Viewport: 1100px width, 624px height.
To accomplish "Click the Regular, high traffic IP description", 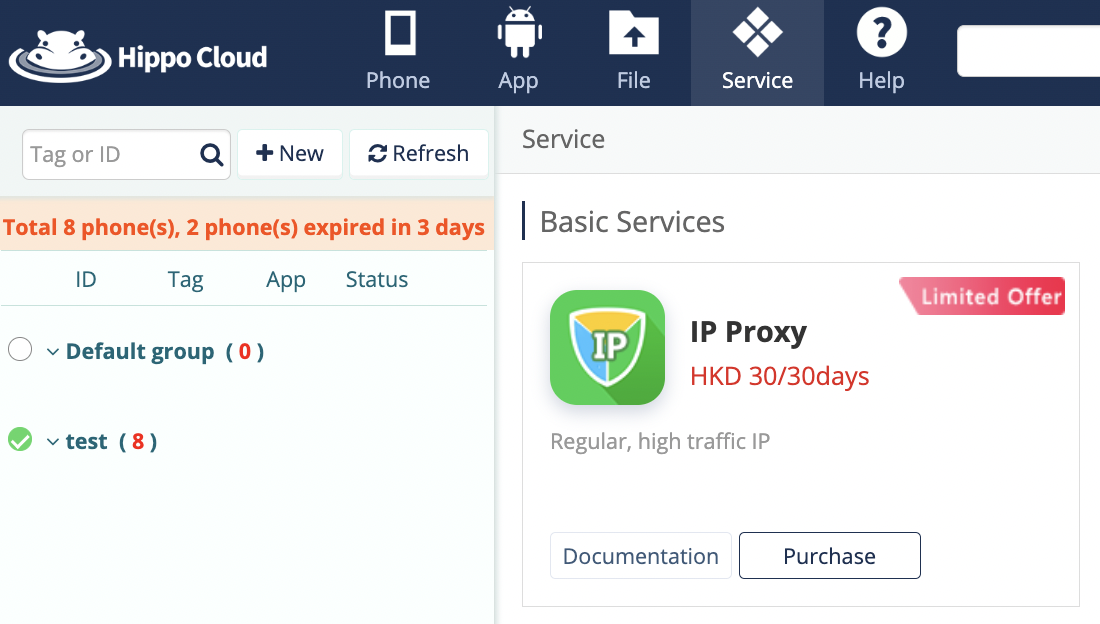I will [x=660, y=442].
